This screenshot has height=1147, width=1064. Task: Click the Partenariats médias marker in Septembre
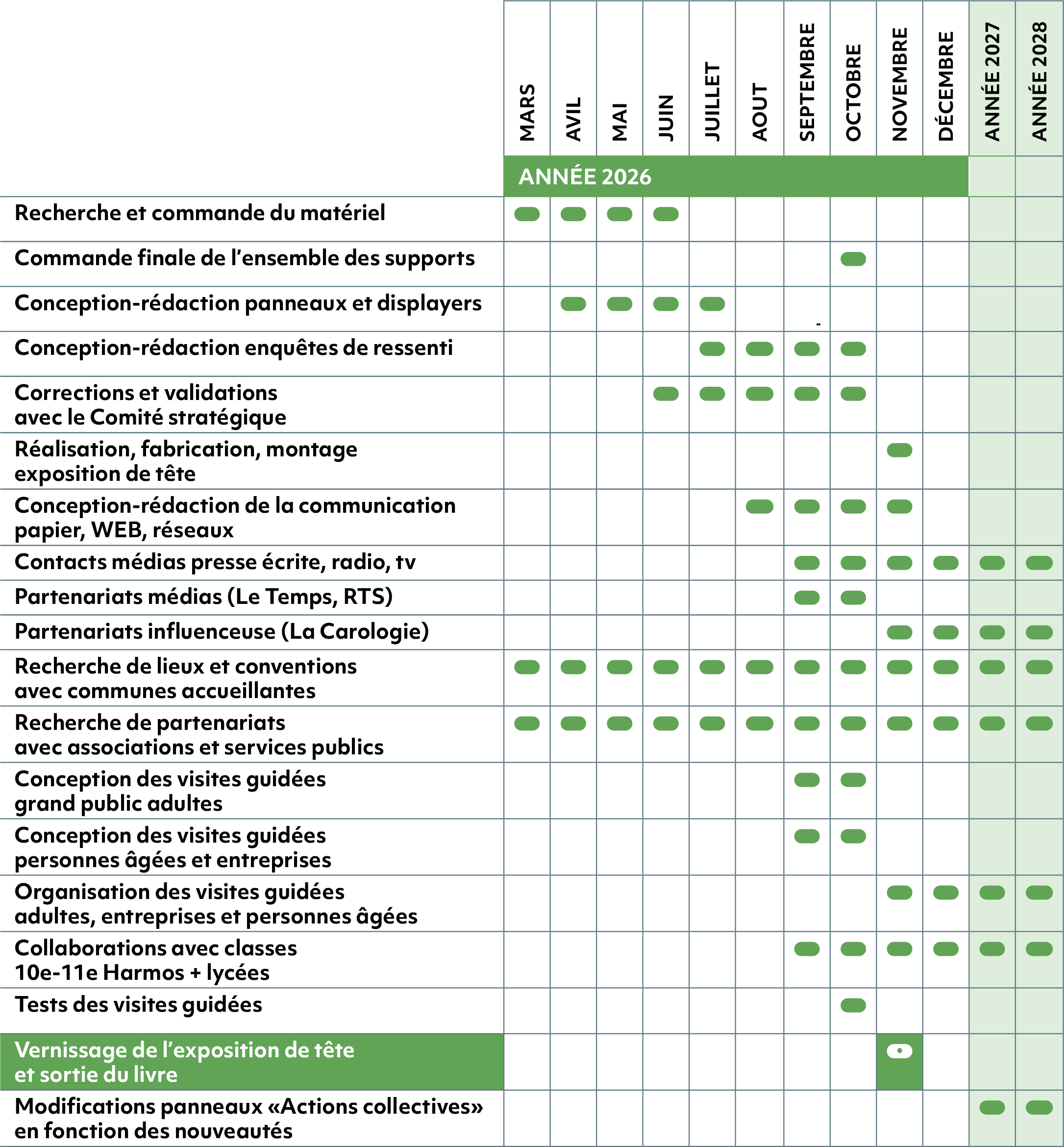coord(806,598)
